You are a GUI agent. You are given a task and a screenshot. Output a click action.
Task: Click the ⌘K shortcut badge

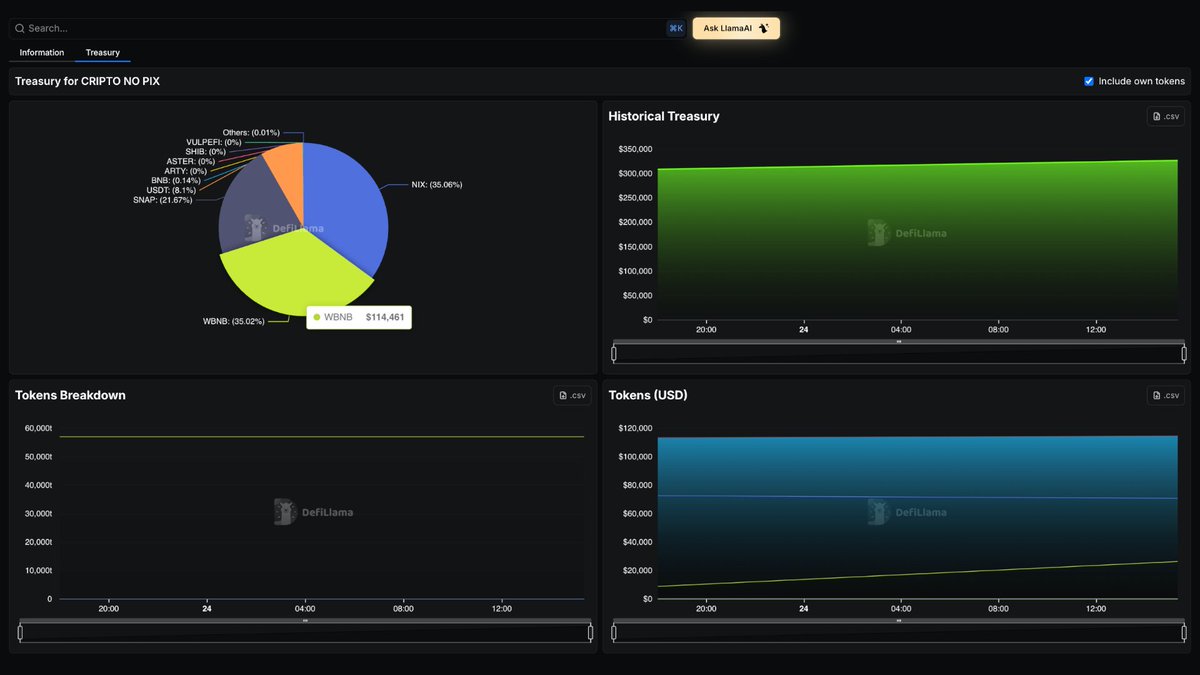(x=676, y=29)
